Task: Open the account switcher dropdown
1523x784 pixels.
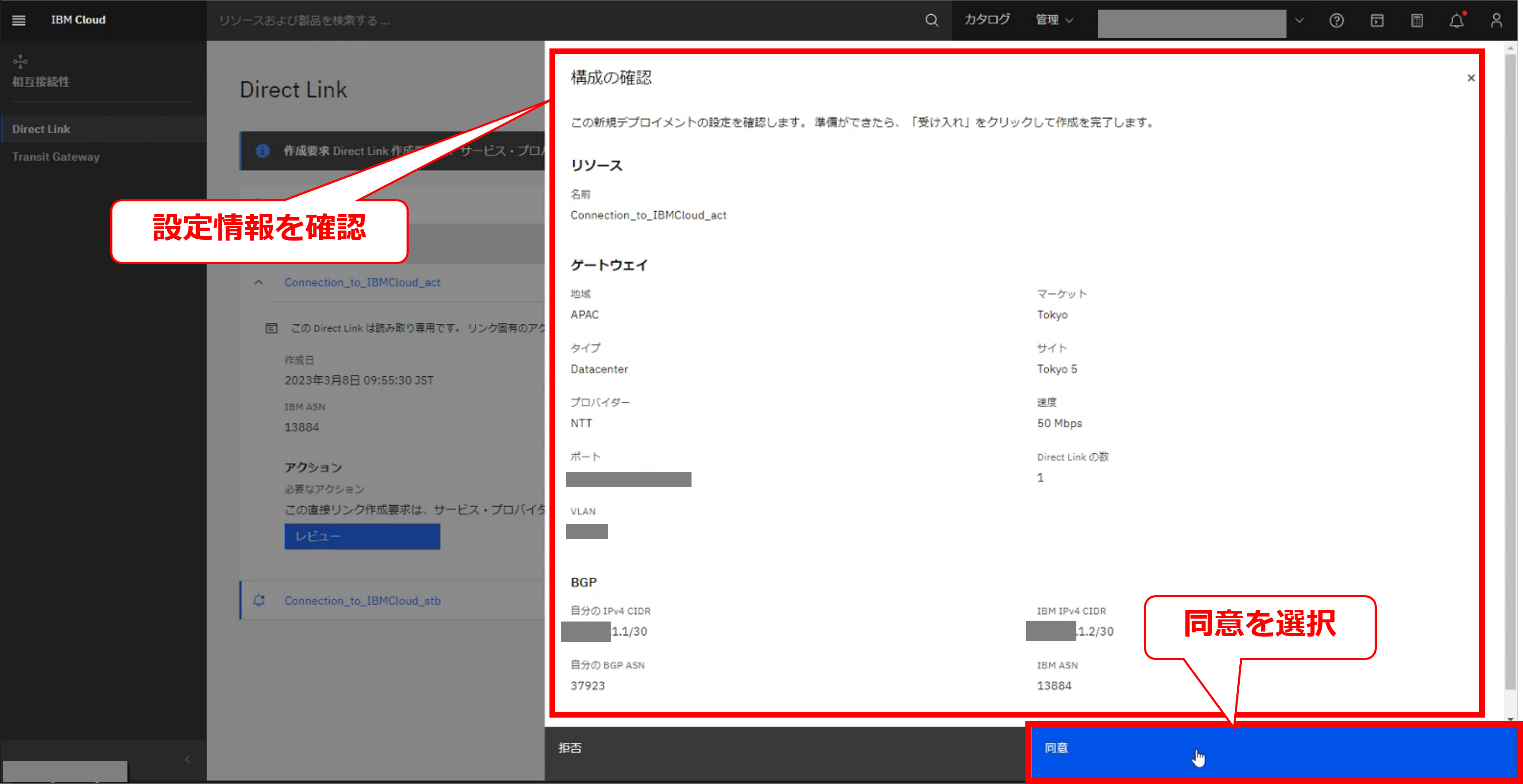Action: coord(1298,21)
